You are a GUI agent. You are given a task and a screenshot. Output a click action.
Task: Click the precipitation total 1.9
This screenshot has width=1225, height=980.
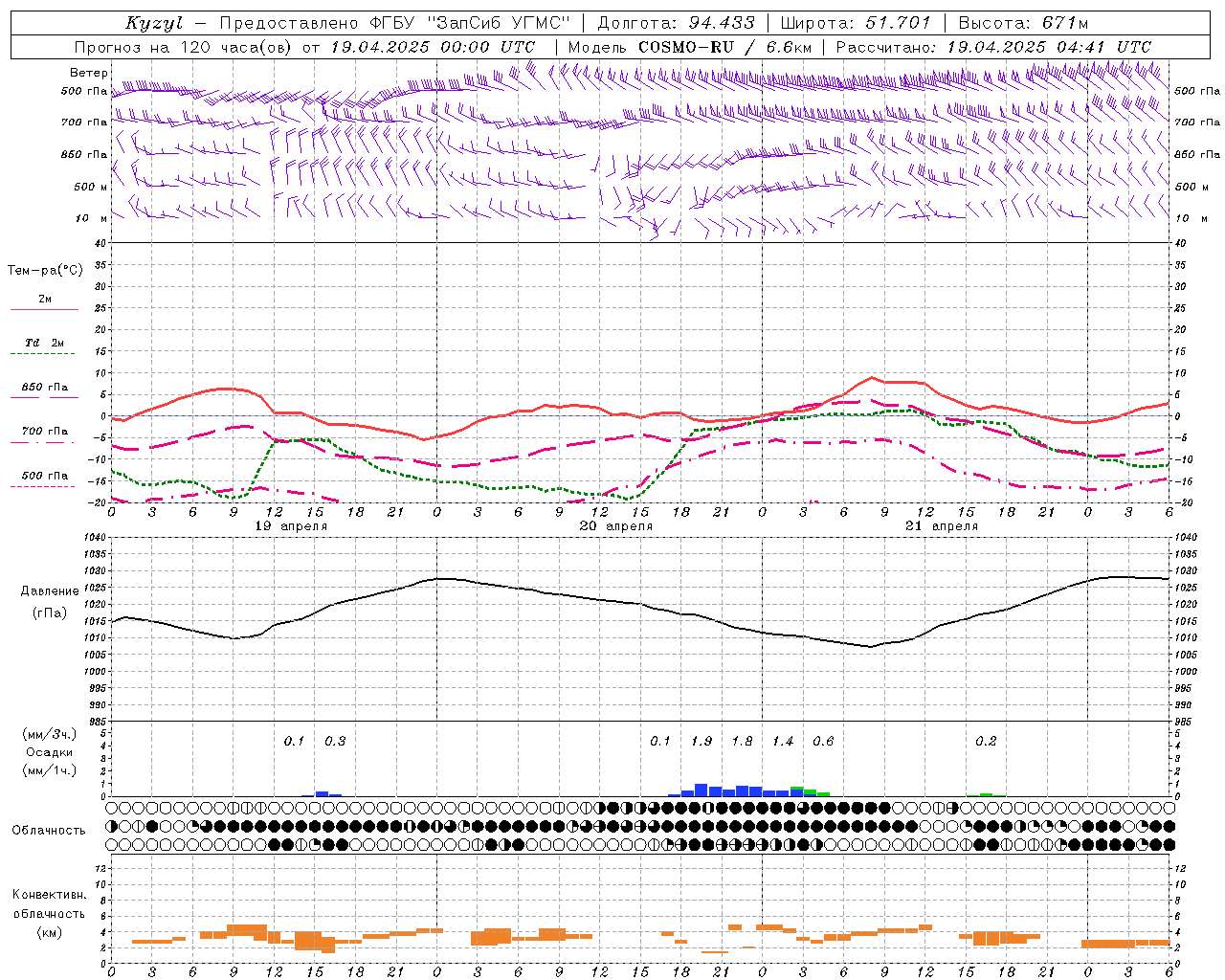[702, 742]
